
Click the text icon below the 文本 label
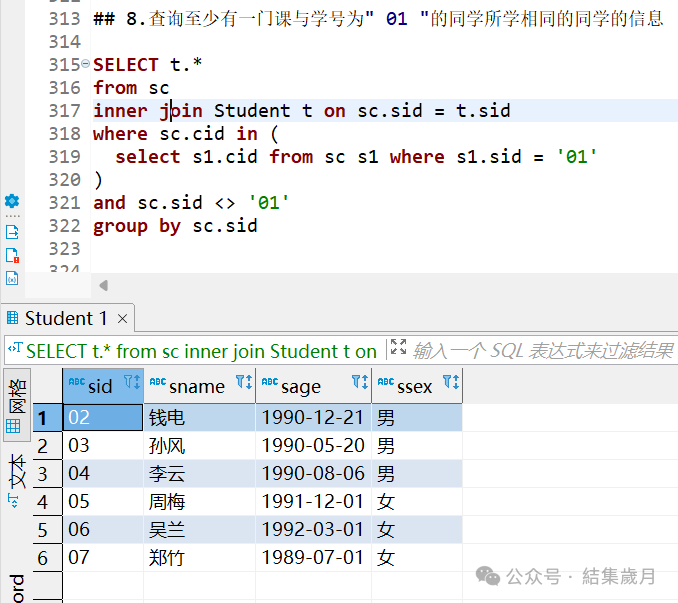[13, 501]
